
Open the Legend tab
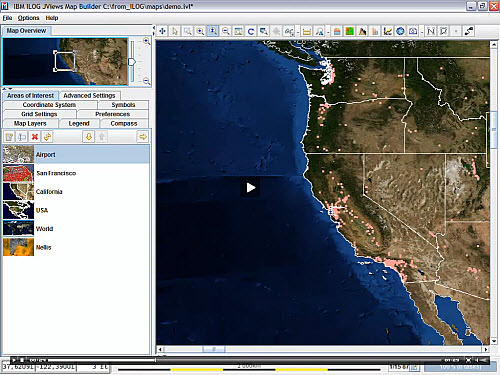(x=79, y=123)
